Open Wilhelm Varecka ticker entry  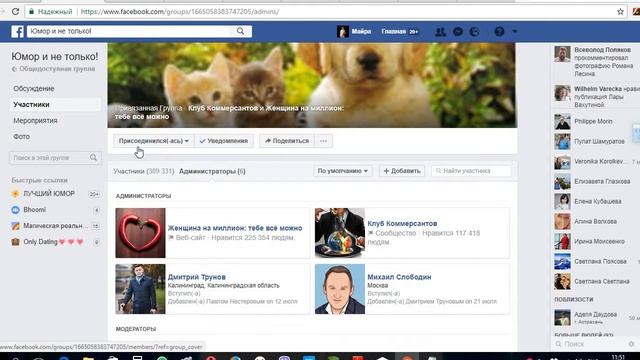pyautogui.click(x=596, y=96)
